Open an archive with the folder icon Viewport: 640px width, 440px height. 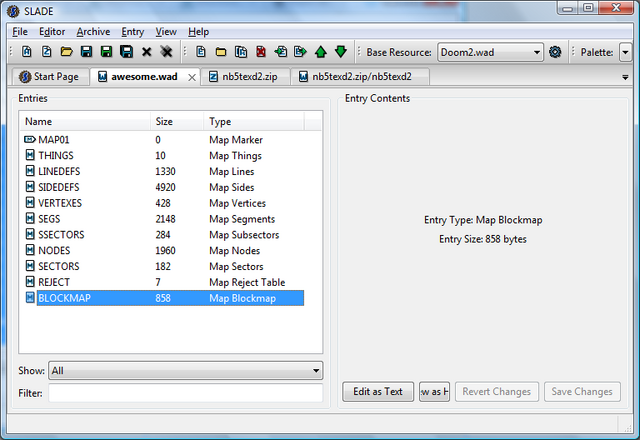(67, 52)
